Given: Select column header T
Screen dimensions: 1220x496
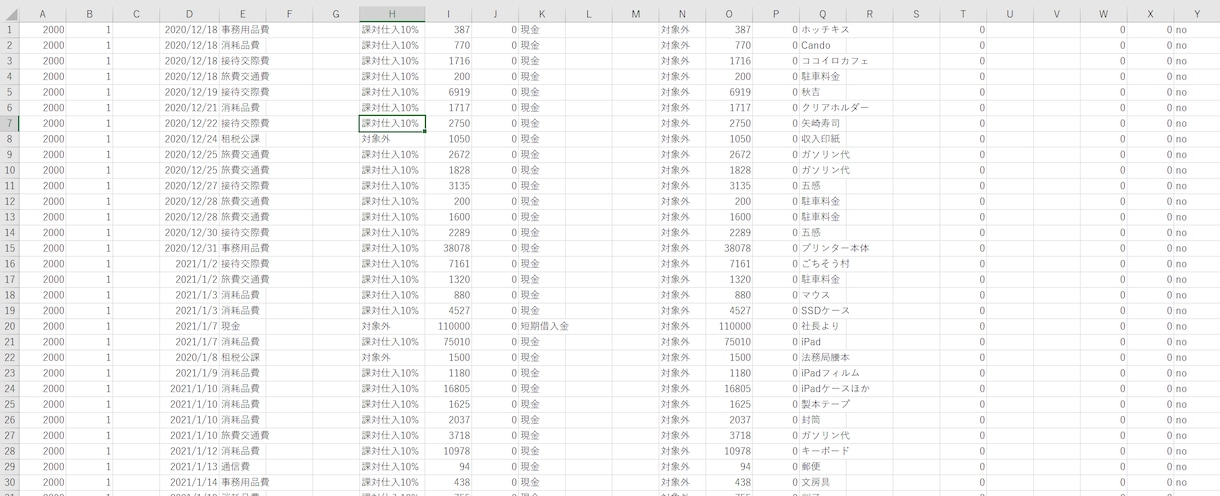Looking at the screenshot, I should click(x=963, y=14).
